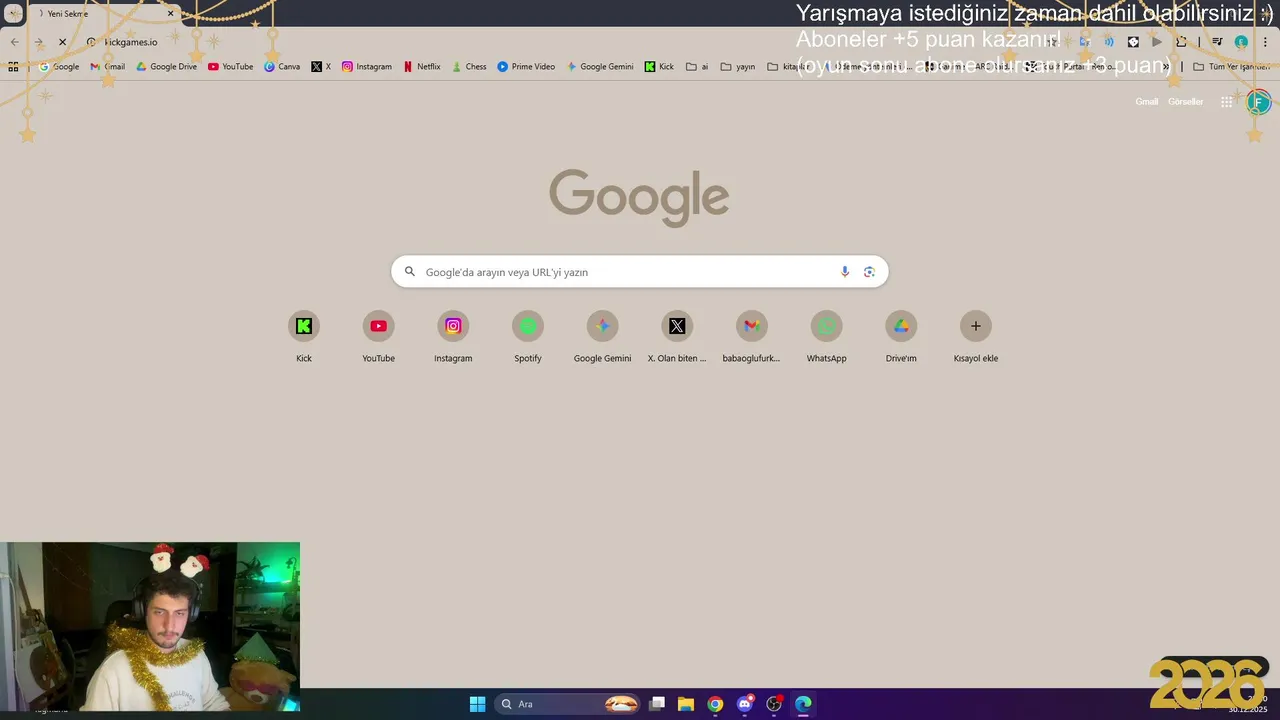Search by image with Google Lens icon

coord(869,272)
